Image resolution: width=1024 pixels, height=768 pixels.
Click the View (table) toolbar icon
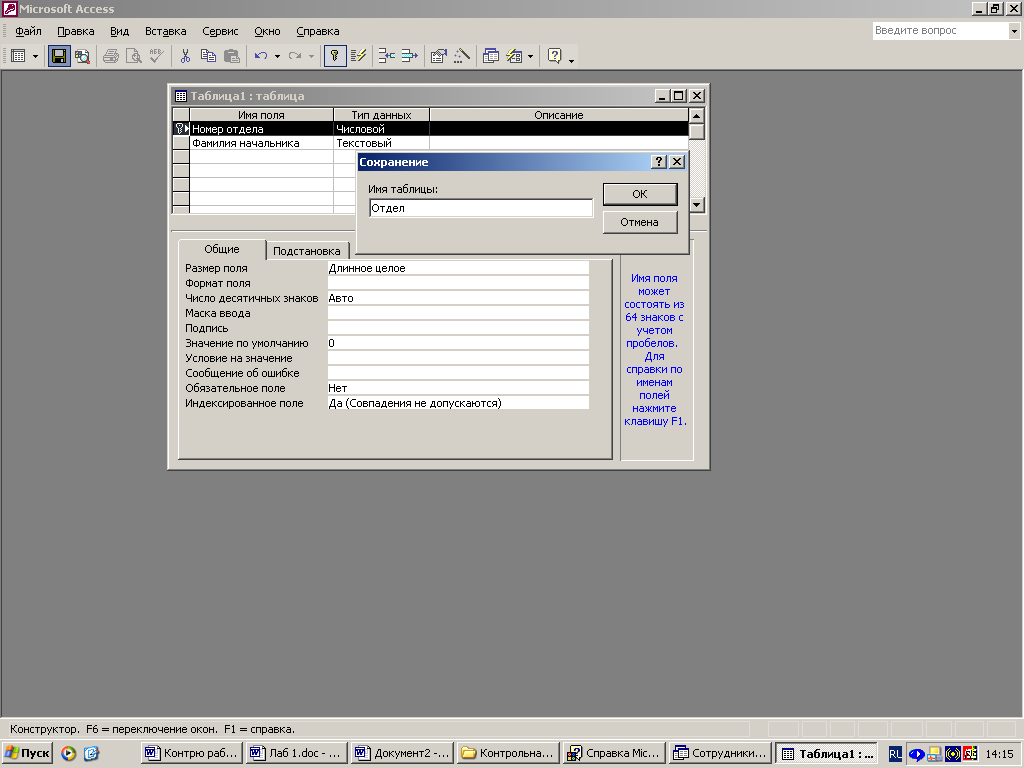[18, 56]
